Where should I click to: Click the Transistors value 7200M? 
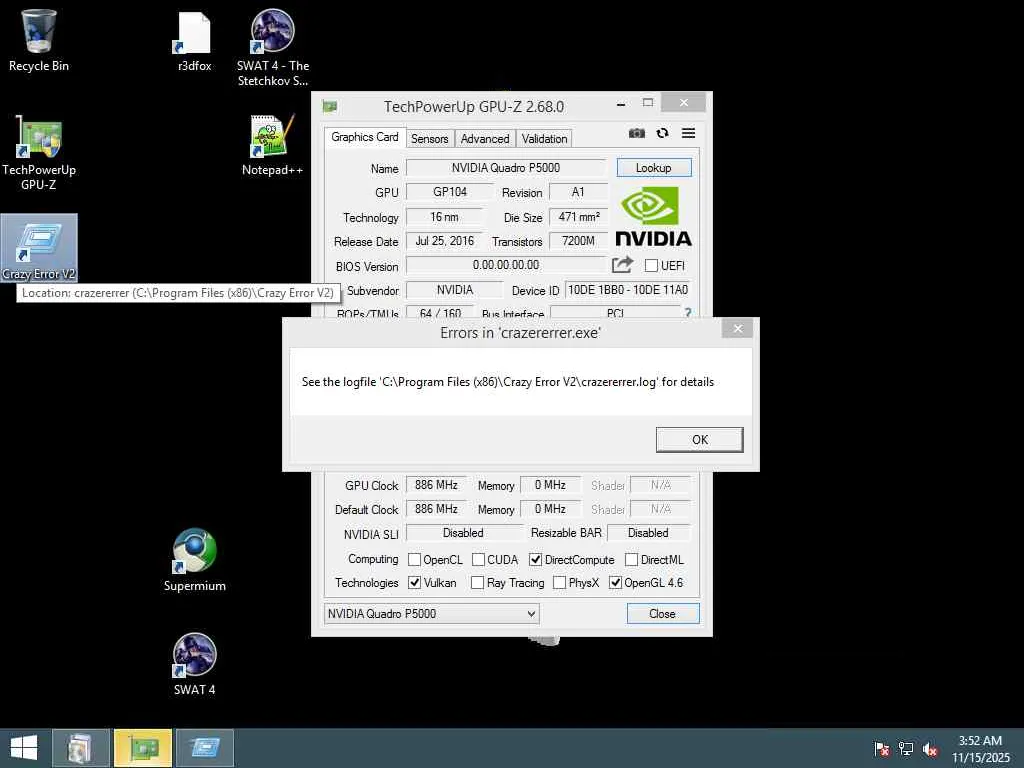(x=579, y=241)
